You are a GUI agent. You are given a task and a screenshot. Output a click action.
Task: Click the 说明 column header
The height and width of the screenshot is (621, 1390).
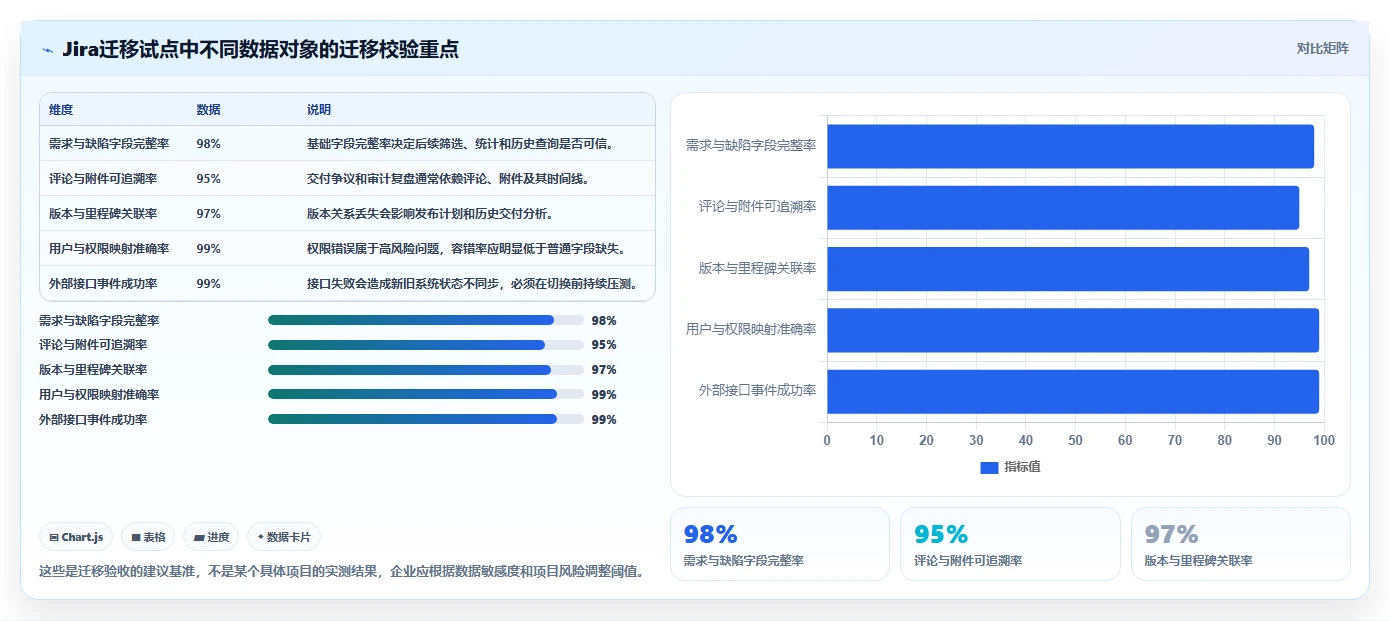point(319,110)
